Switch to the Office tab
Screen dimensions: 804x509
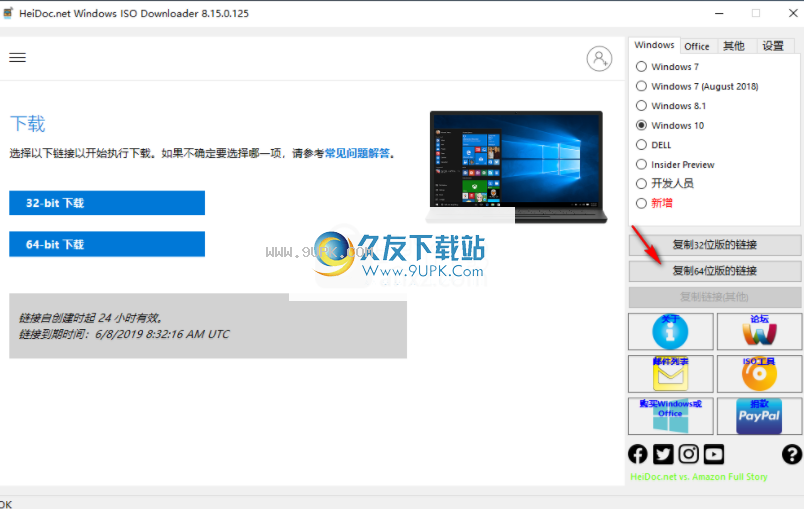pyautogui.click(x=697, y=46)
